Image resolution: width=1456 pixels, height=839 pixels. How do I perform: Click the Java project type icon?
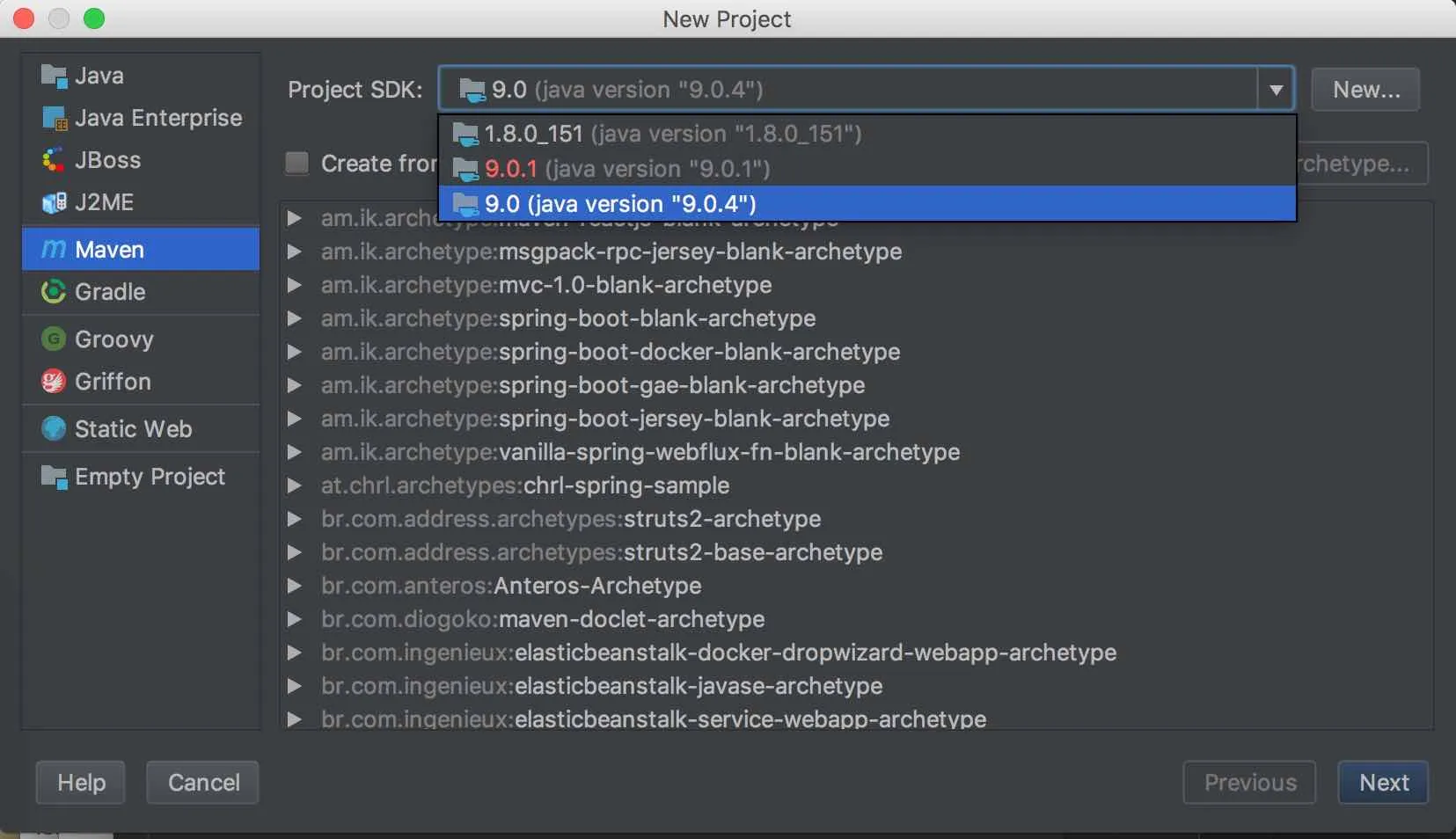click(x=54, y=77)
